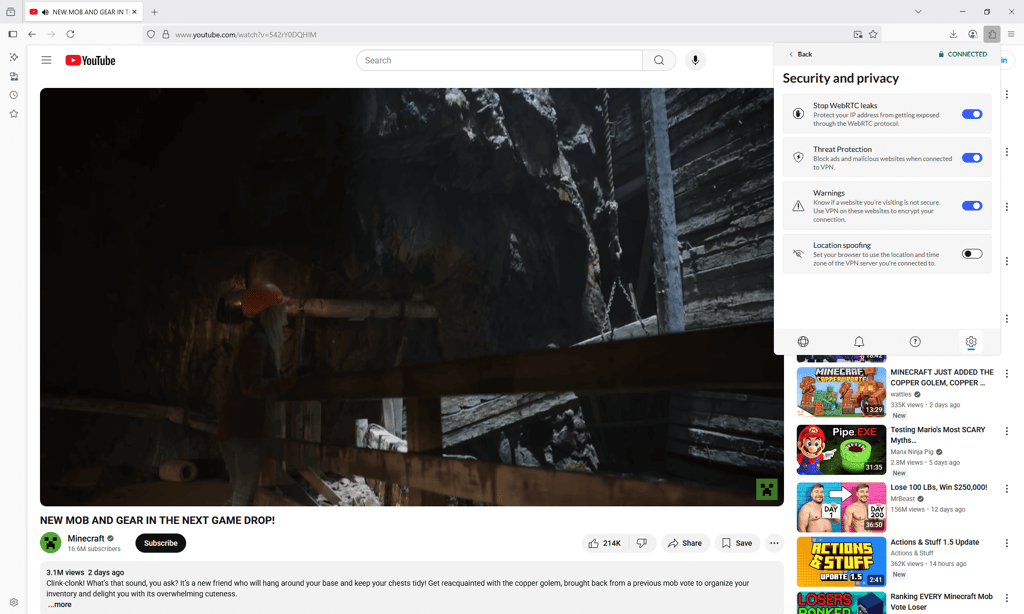Image resolution: width=1024 pixels, height=614 pixels.
Task: Click the extensions puzzle-piece button
Action: point(992,34)
